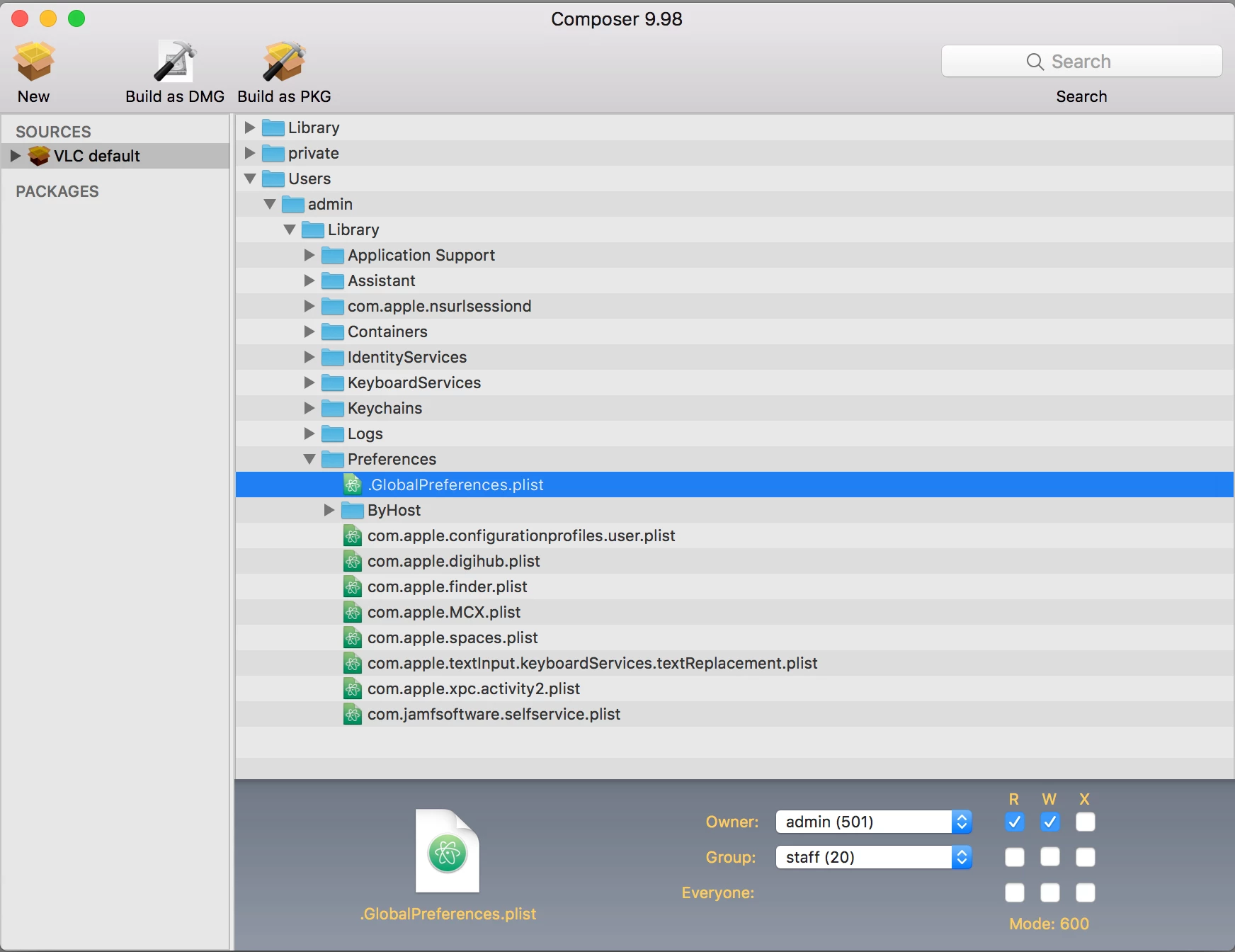Click the Build as PKG icon

(284, 60)
